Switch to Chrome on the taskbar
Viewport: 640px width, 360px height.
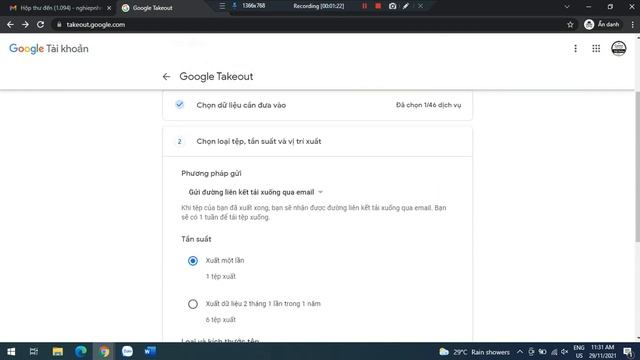click(104, 351)
